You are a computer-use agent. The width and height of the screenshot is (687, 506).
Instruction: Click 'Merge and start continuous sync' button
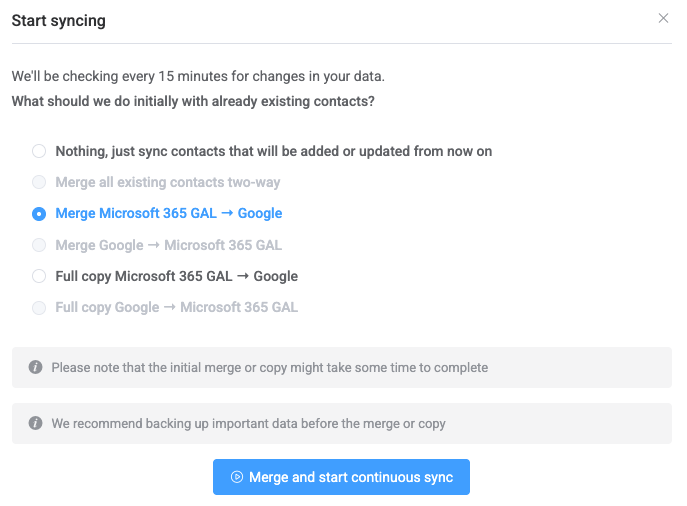pos(341,477)
